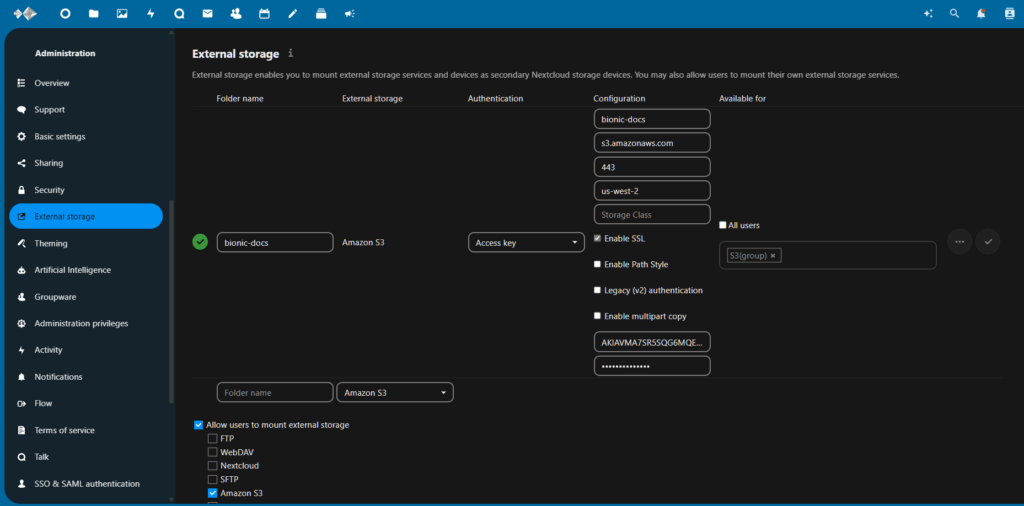Click the masked secret key field
This screenshot has height=506, width=1024.
(652, 366)
